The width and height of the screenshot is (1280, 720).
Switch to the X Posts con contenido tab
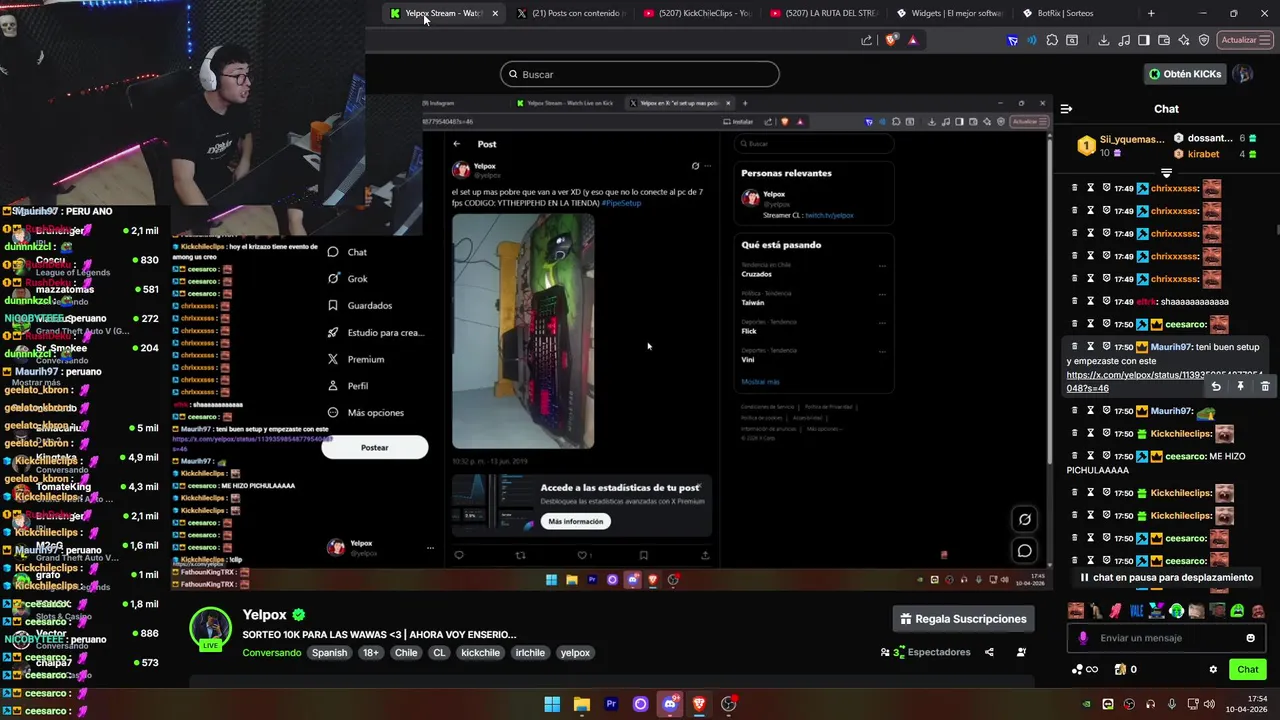tap(570, 13)
